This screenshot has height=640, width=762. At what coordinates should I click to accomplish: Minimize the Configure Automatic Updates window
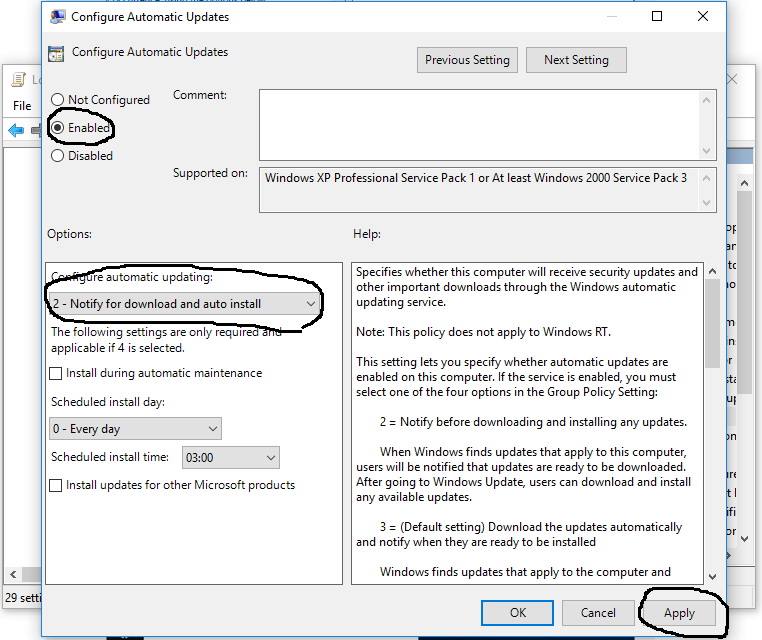tap(612, 17)
